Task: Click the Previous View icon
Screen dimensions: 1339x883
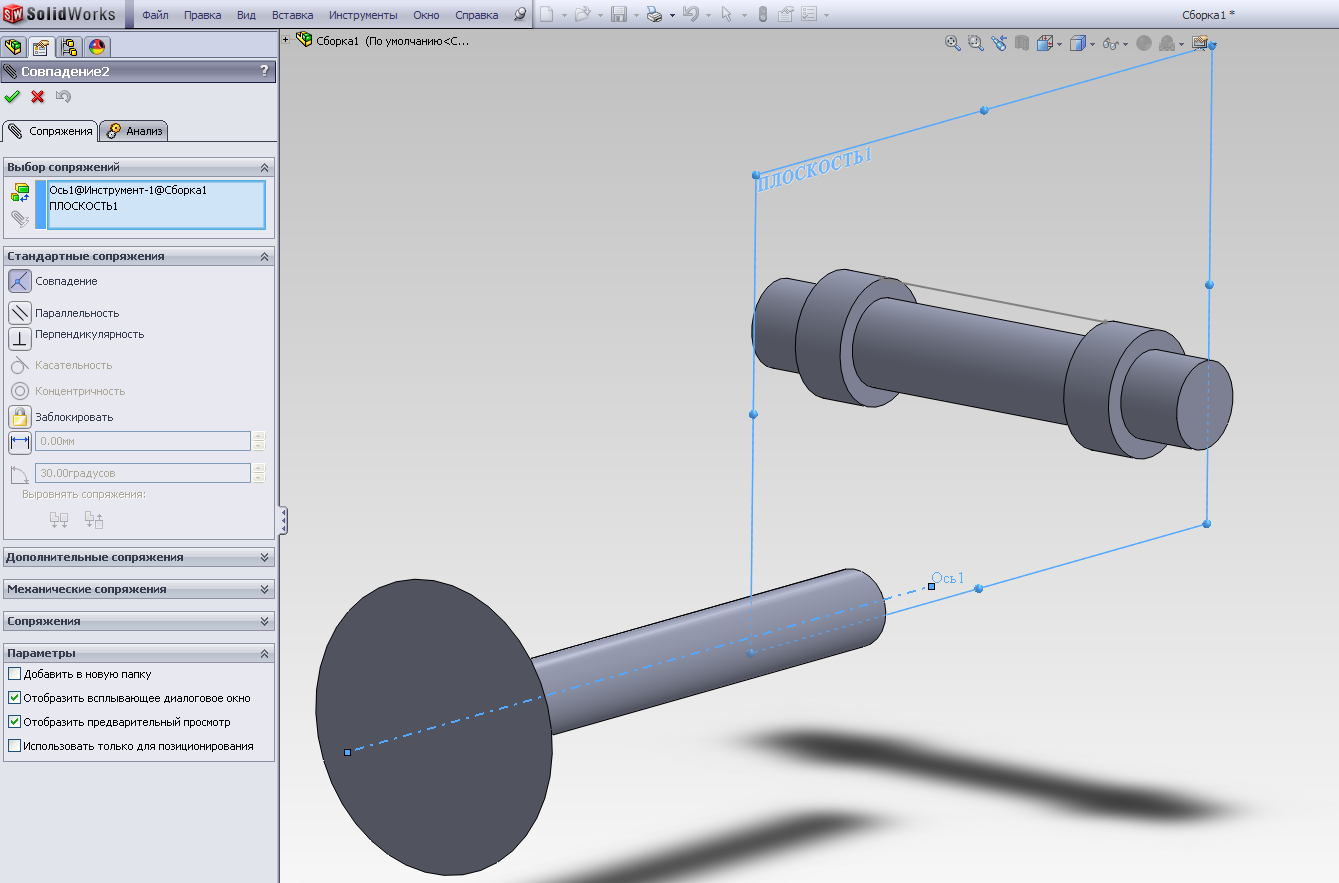Action: [999, 43]
